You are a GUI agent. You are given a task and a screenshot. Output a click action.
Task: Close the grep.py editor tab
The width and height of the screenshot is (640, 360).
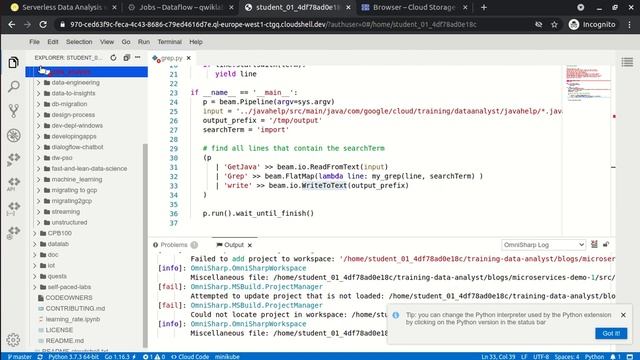point(189,58)
